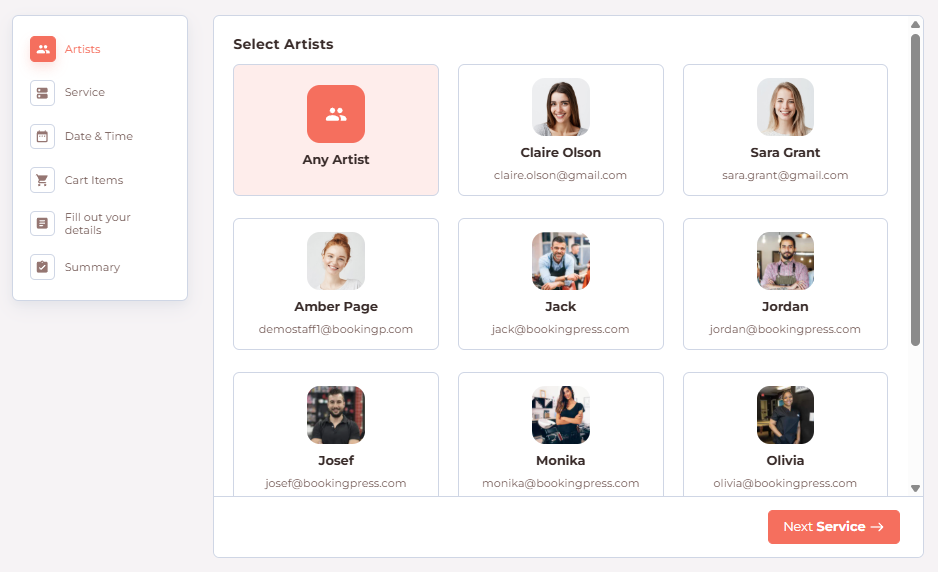Click the arrow in the Next Service button

click(x=877, y=527)
